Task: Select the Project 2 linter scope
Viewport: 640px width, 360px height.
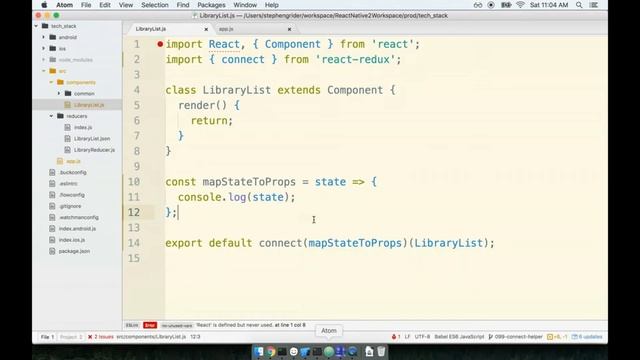Action: [x=71, y=337]
